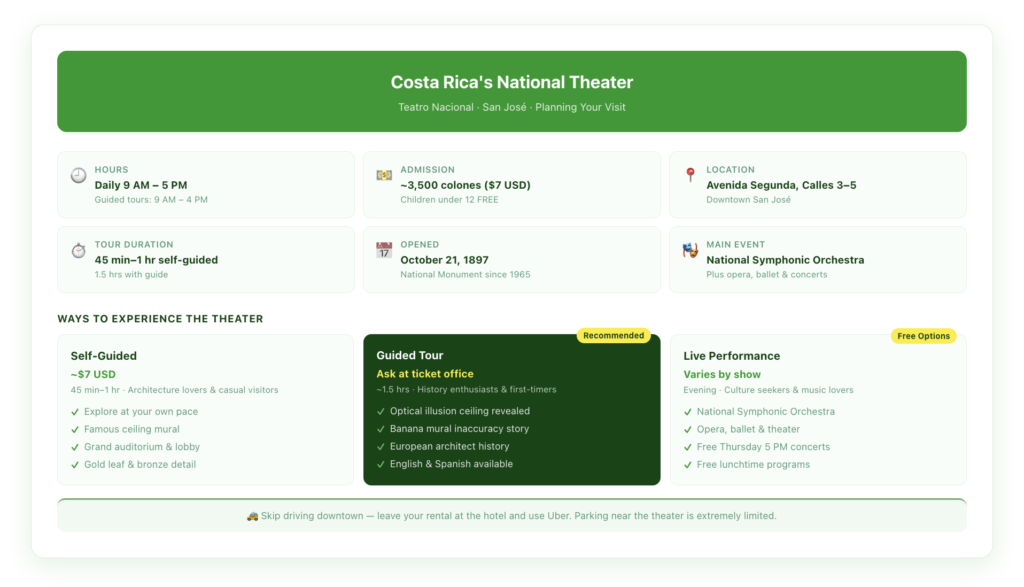Click 'Daily 9 AM – 5 PM' hours text
The image size is (1024, 587).
(141, 185)
